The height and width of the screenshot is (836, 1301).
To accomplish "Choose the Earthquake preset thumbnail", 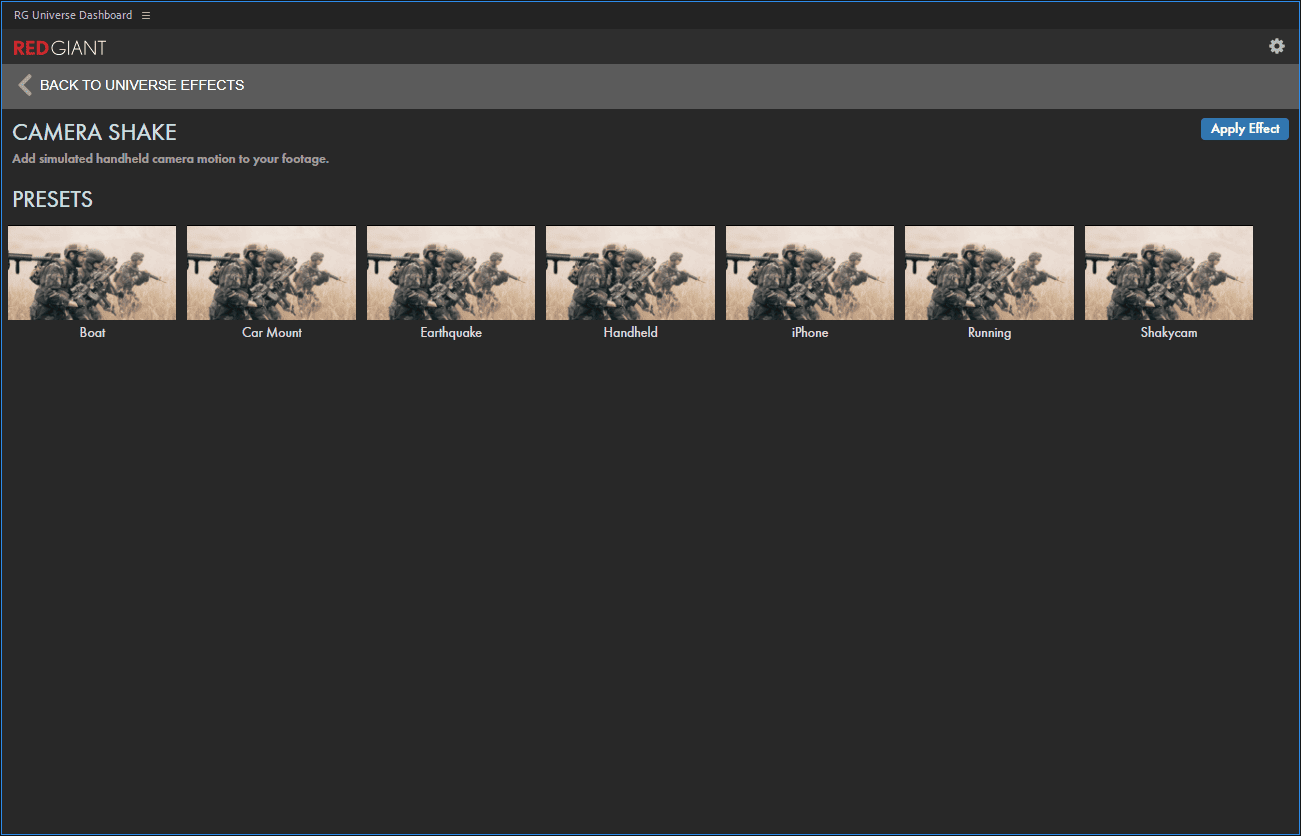I will tap(451, 273).
